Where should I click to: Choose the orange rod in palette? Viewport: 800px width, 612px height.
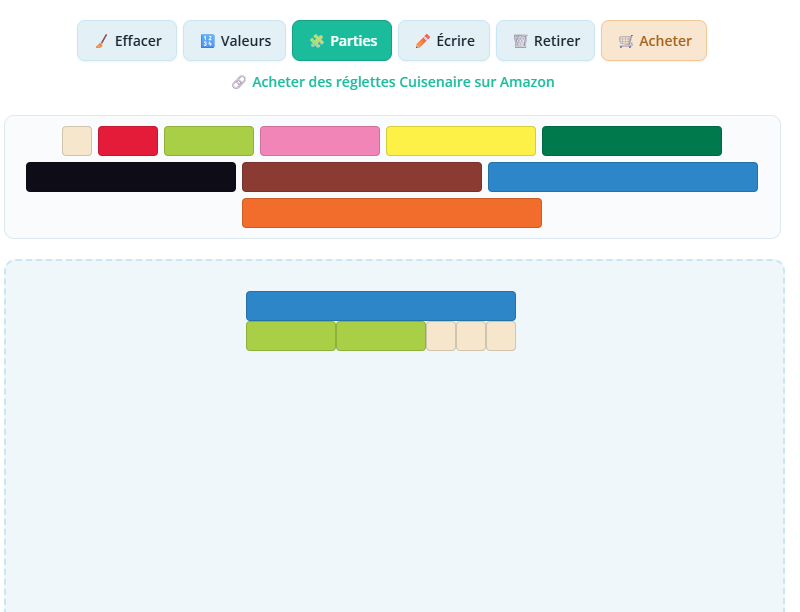(392, 213)
